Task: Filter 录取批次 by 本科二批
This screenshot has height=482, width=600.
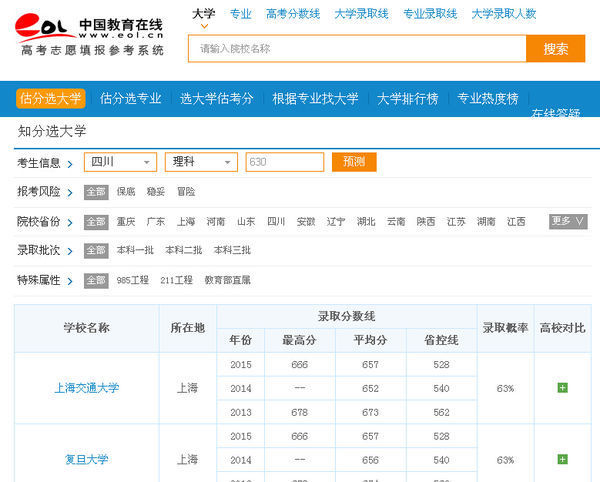Action: click(x=184, y=250)
